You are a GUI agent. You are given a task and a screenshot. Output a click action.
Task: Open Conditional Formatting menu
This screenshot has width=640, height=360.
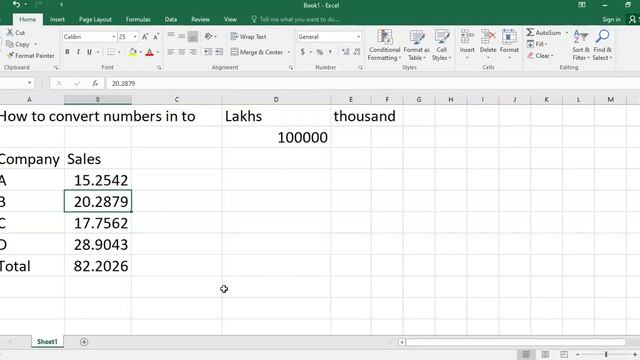pos(384,45)
